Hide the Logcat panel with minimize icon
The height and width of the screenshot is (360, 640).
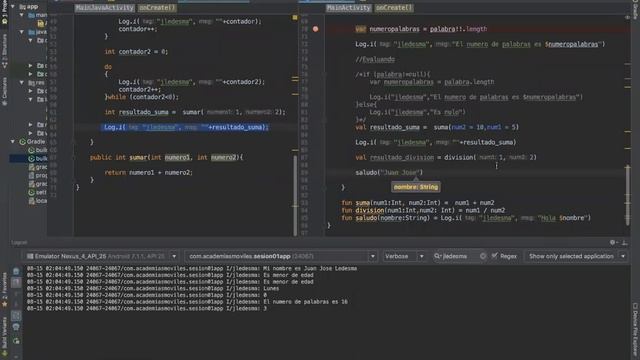pyautogui.click(x=624, y=242)
